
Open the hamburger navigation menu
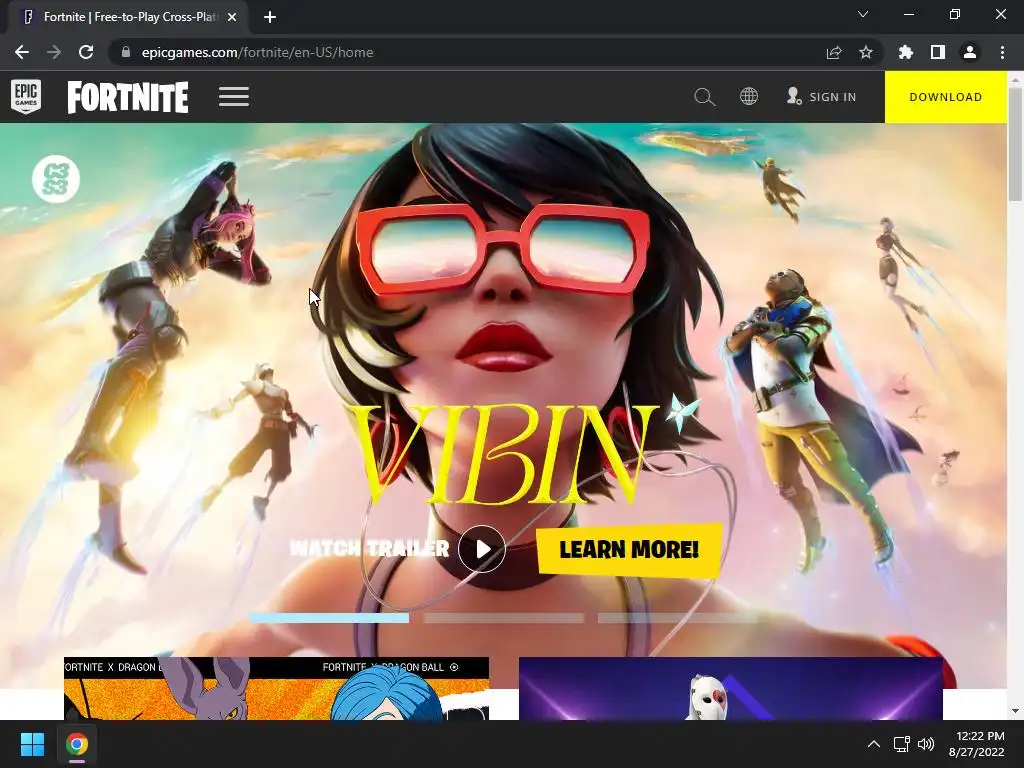click(234, 97)
